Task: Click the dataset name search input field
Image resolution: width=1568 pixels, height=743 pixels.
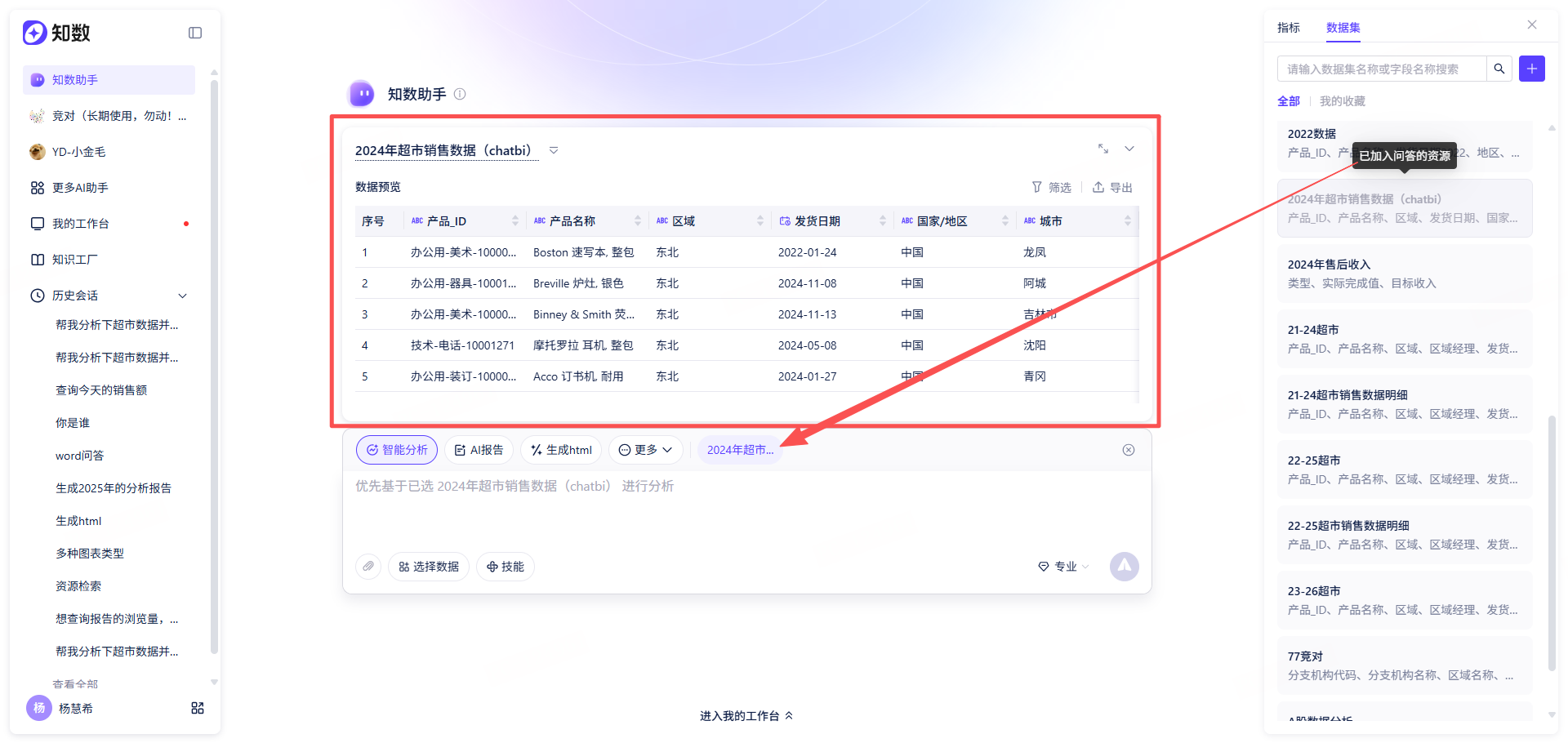Action: click(1382, 69)
